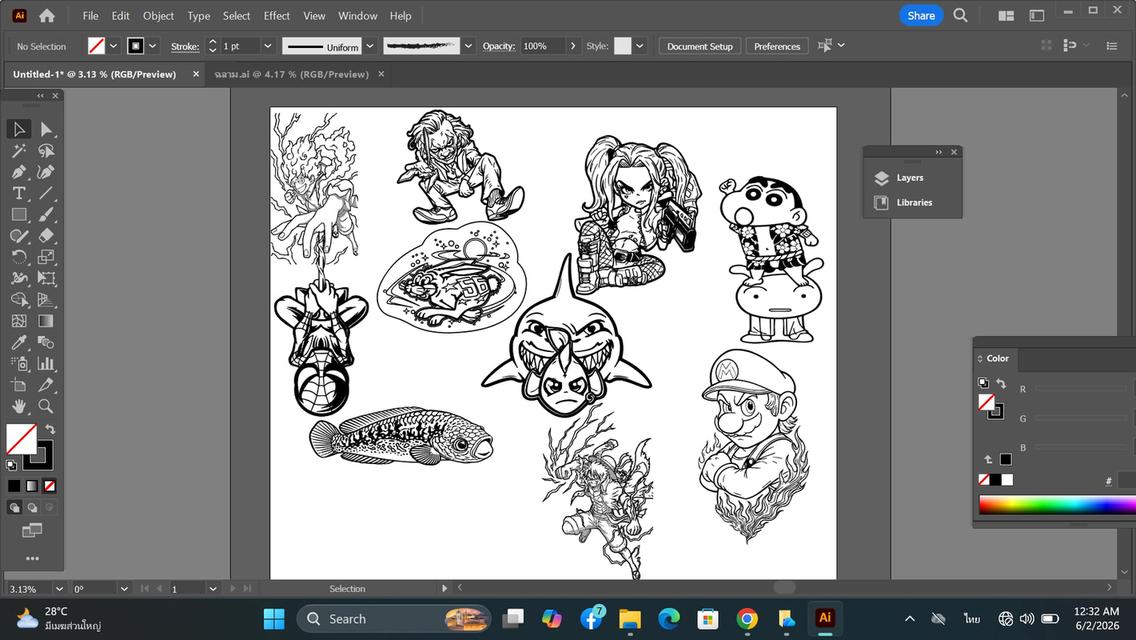Open the Object menu
The image size is (1136, 640).
[x=158, y=15]
